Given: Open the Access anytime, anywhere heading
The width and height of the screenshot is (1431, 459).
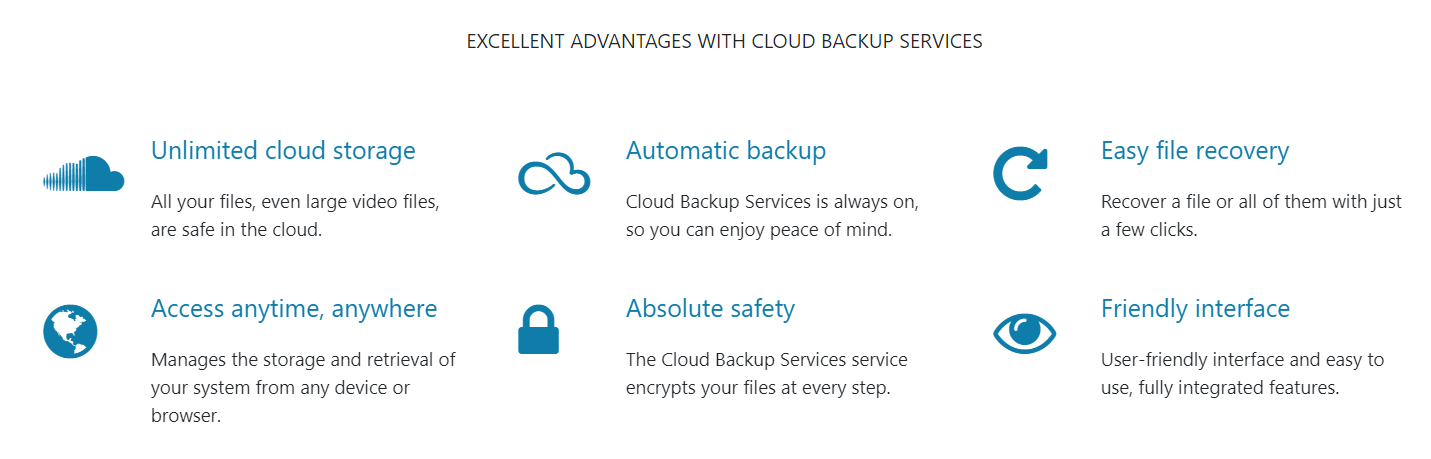Looking at the screenshot, I should (x=294, y=309).
